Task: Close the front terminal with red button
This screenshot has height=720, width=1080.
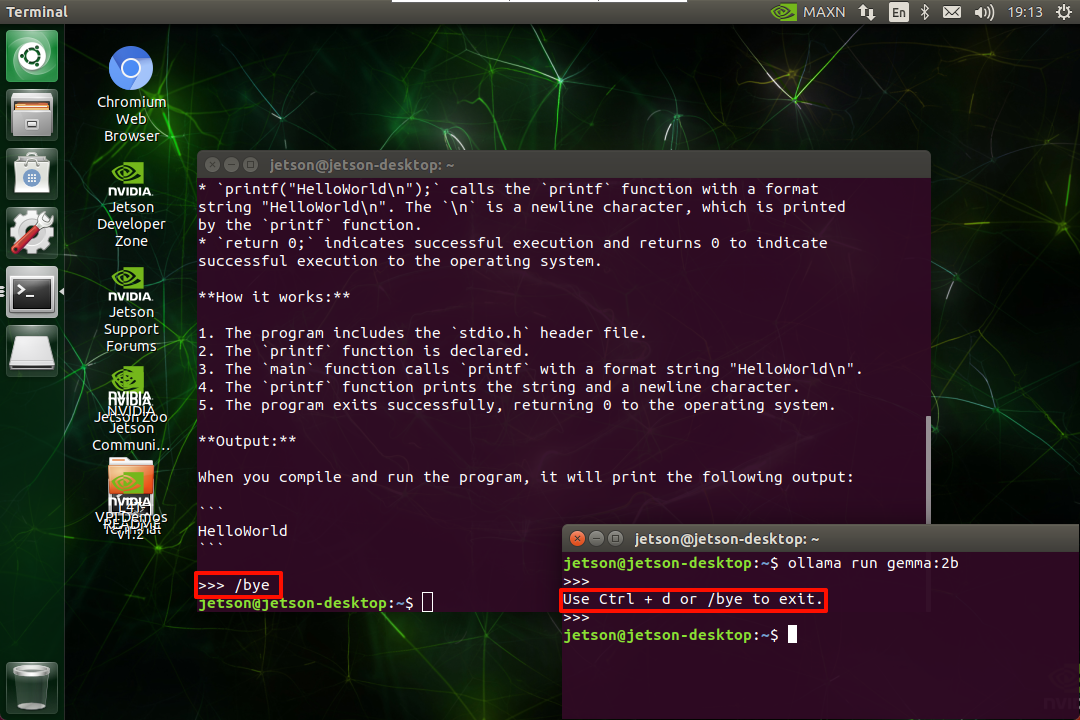Action: 578,538
